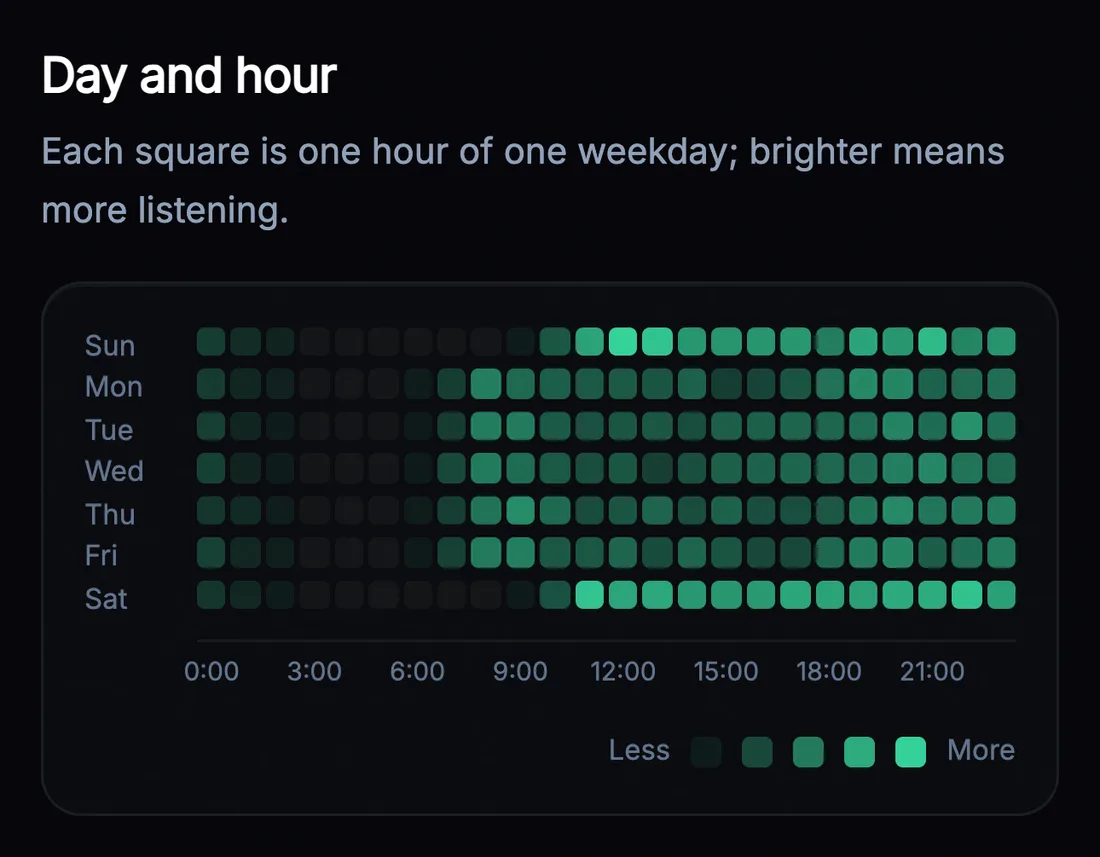Screen dimensions: 1100x857
Task: Select the Tuesday 22:00 heatmap square
Action: tap(967, 426)
